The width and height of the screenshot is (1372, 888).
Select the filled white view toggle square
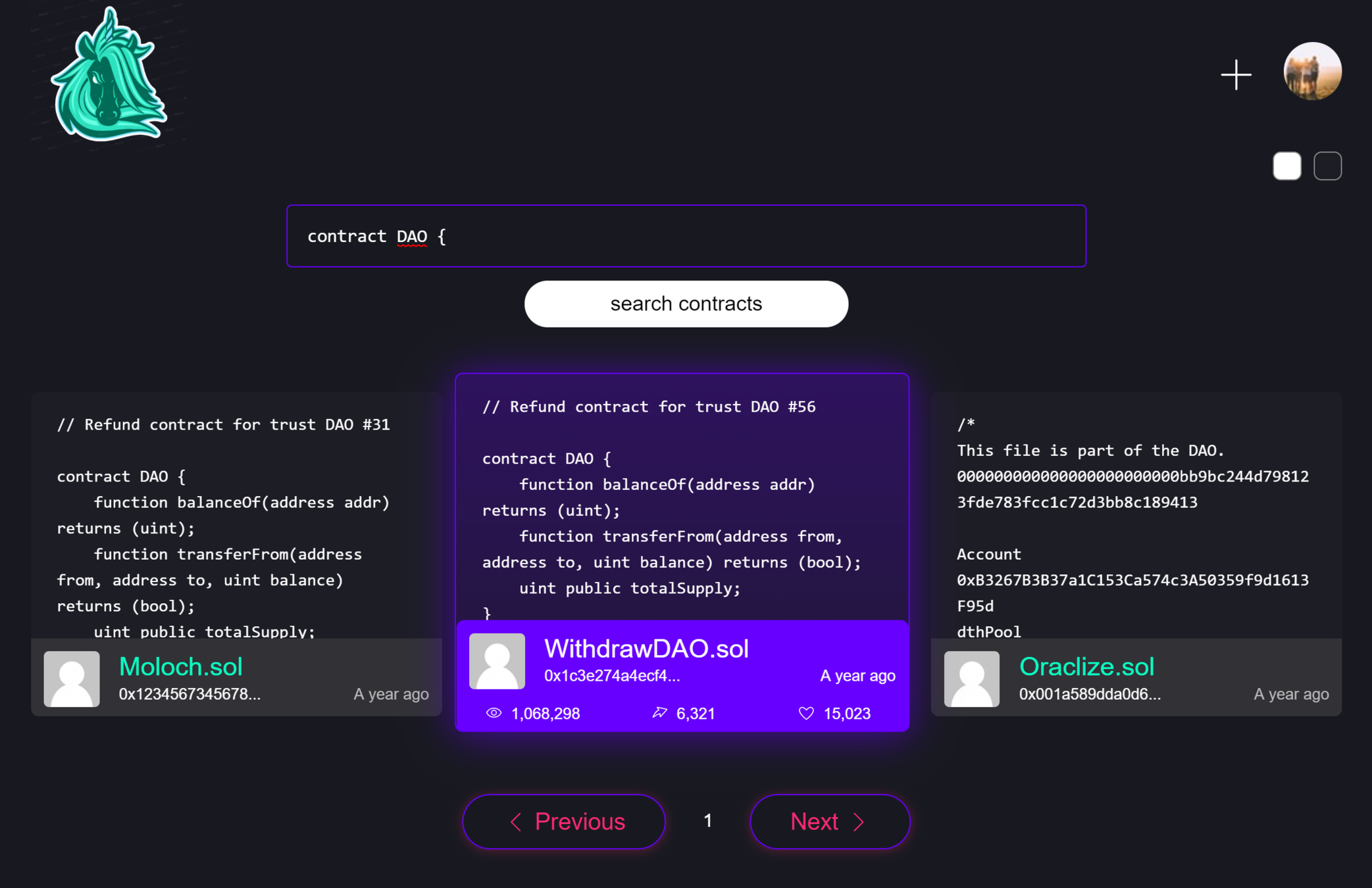(1286, 166)
